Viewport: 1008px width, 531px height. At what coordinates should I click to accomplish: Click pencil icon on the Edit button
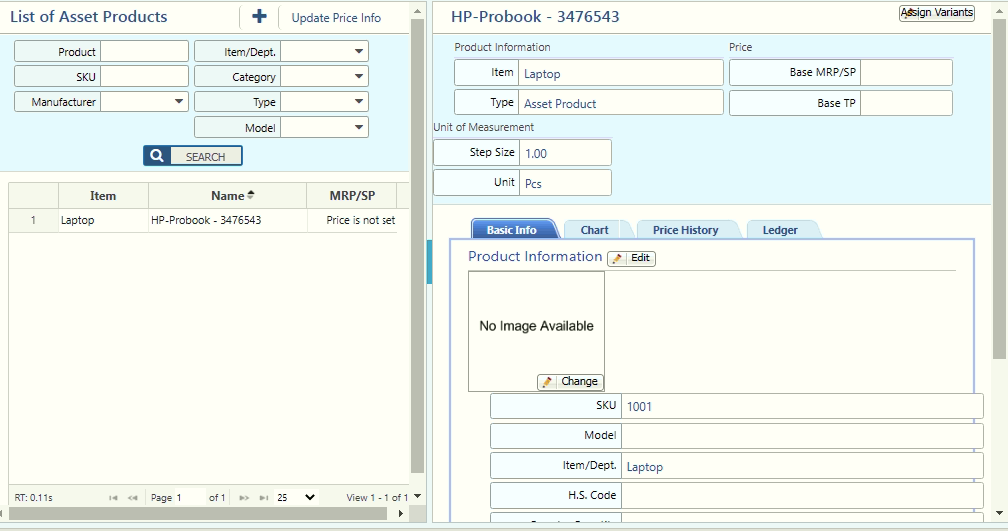(x=617, y=258)
